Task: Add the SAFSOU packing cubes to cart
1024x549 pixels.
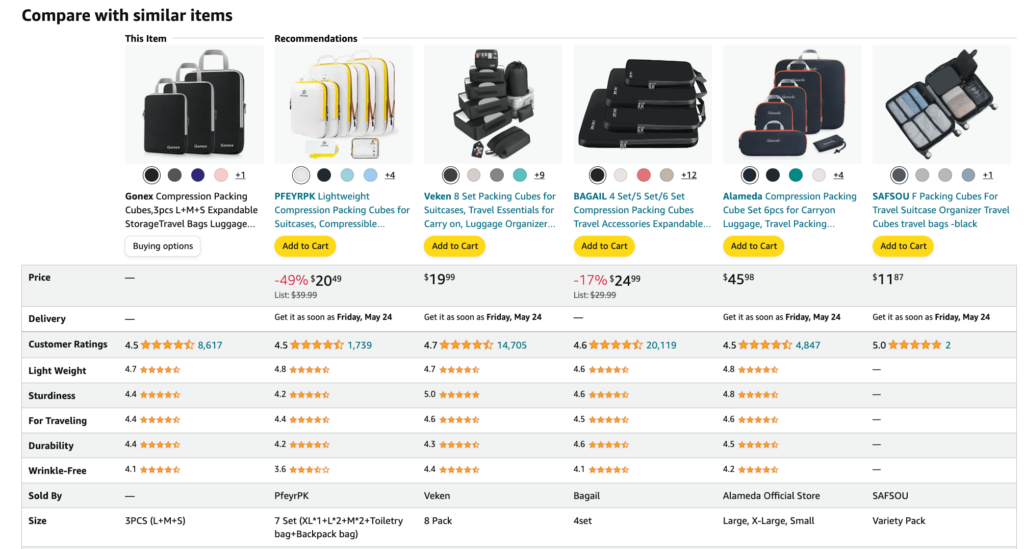Action: point(903,246)
